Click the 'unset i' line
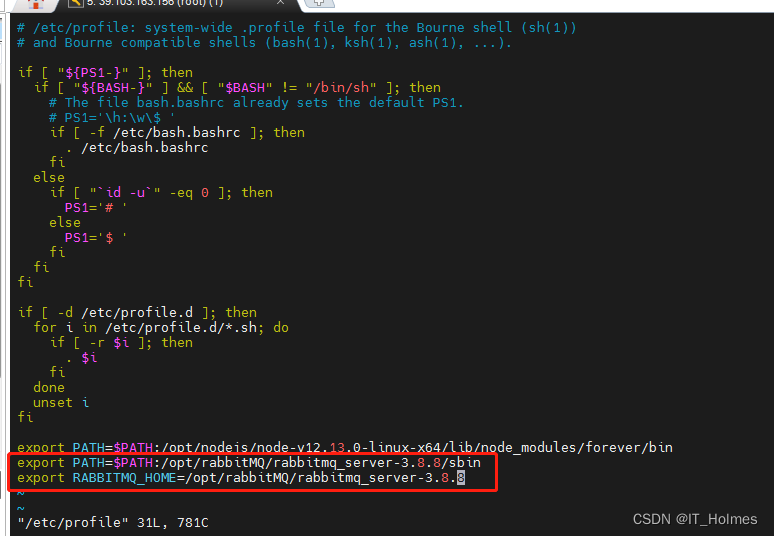This screenshot has height=536, width=774. (61, 402)
